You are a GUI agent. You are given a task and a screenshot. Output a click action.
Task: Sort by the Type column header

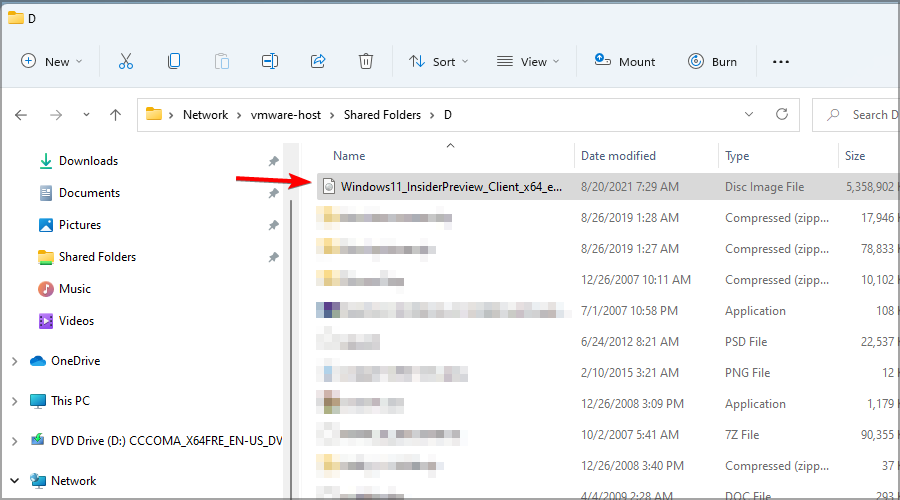737,156
